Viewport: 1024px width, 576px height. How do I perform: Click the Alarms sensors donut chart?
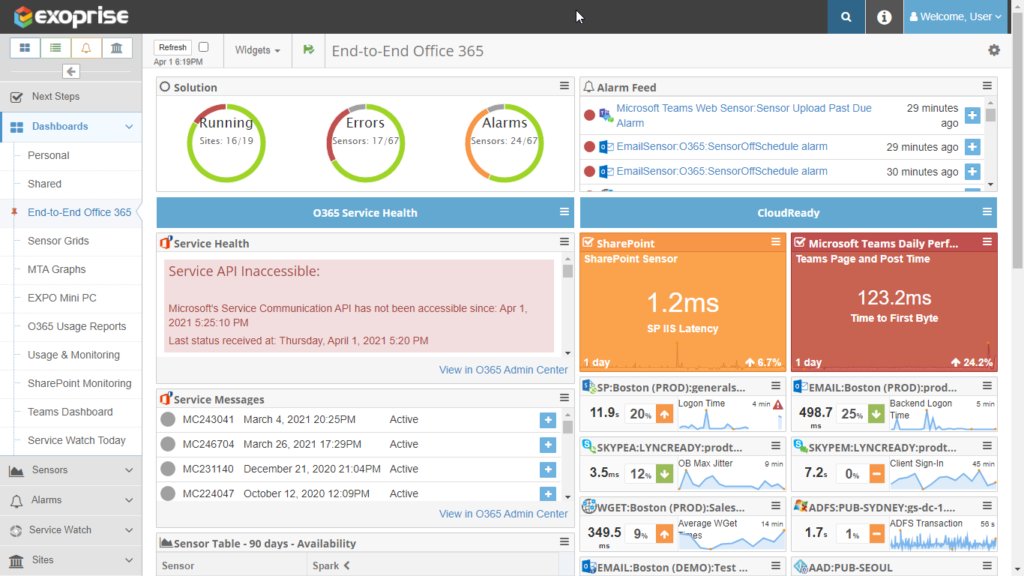point(504,142)
